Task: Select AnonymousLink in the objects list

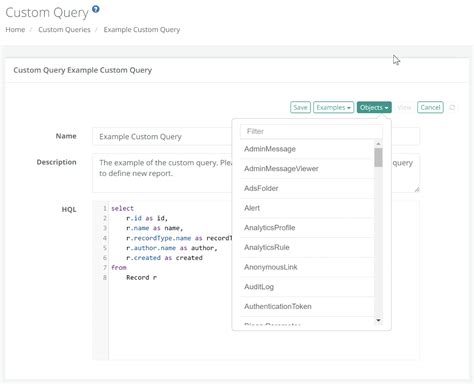Action: pyautogui.click(x=307, y=267)
